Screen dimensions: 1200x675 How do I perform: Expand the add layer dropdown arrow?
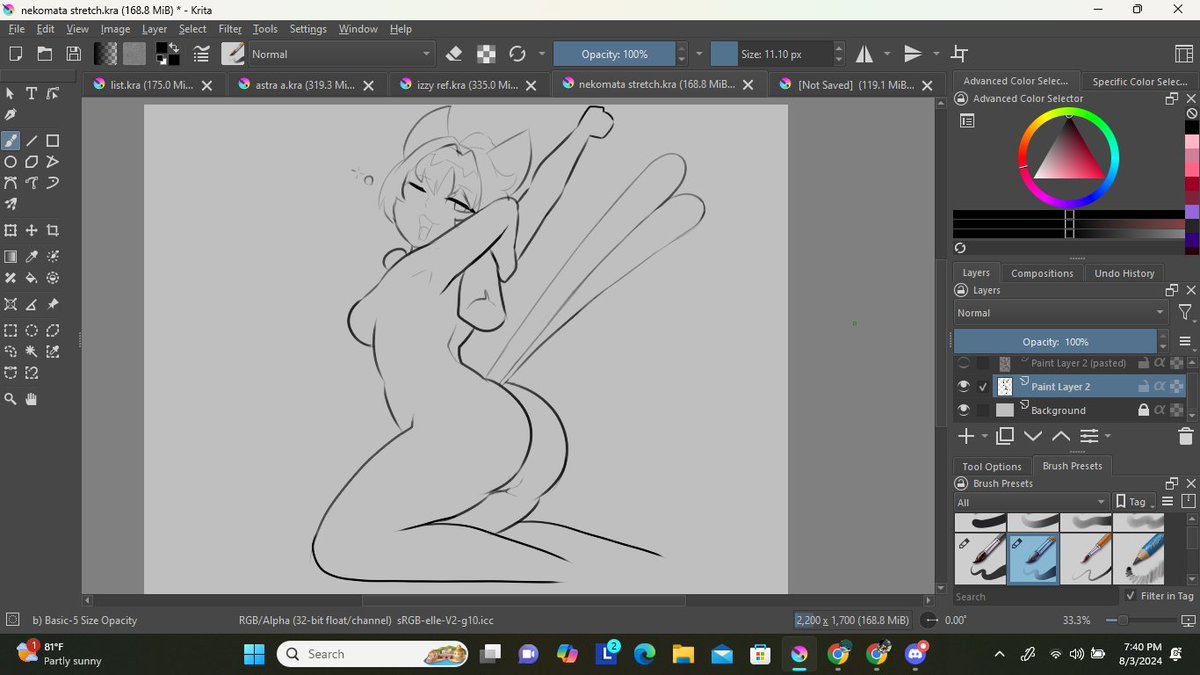(x=985, y=436)
